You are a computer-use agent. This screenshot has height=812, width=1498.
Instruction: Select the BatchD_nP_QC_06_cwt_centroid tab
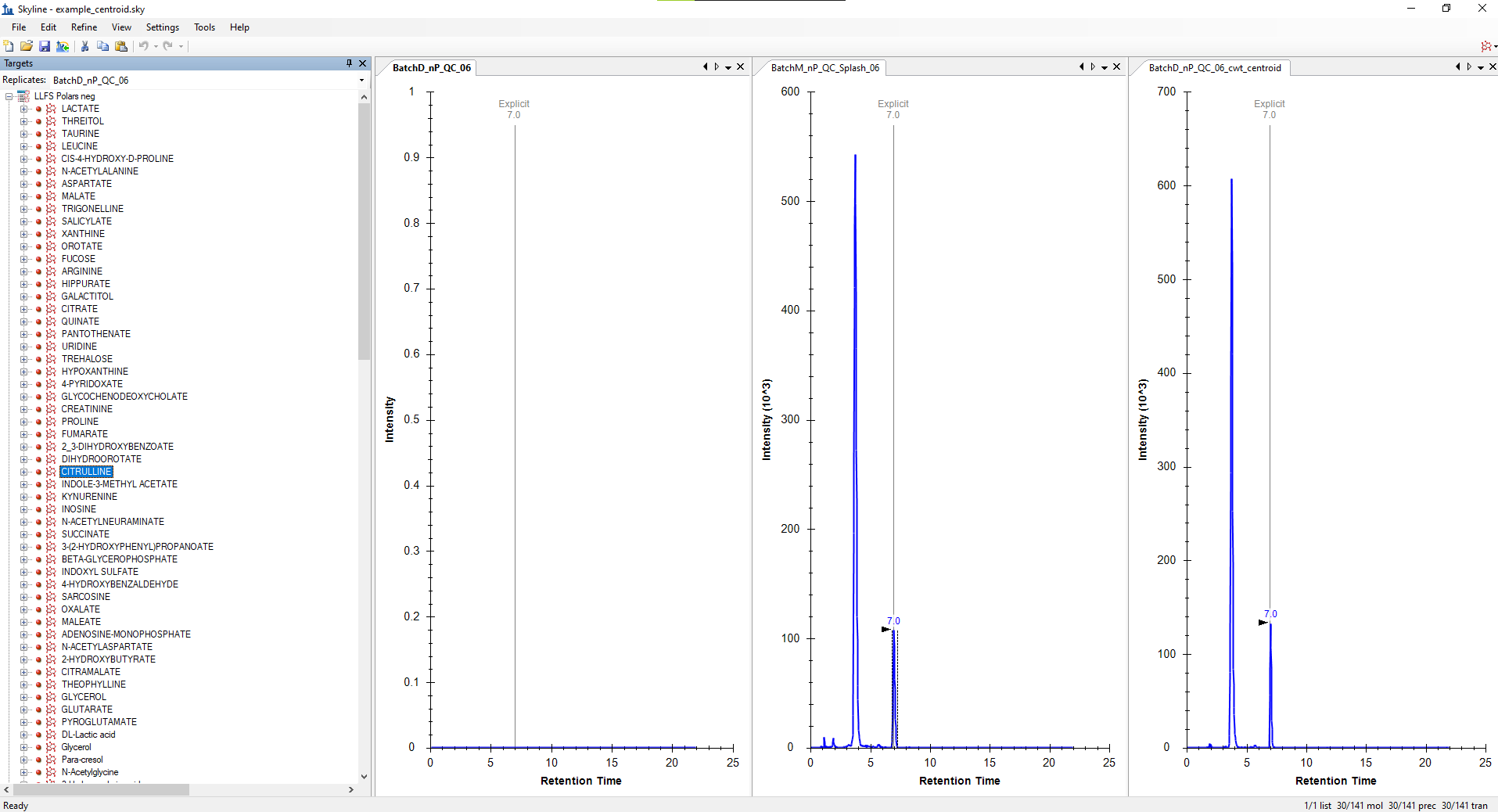(1214, 68)
